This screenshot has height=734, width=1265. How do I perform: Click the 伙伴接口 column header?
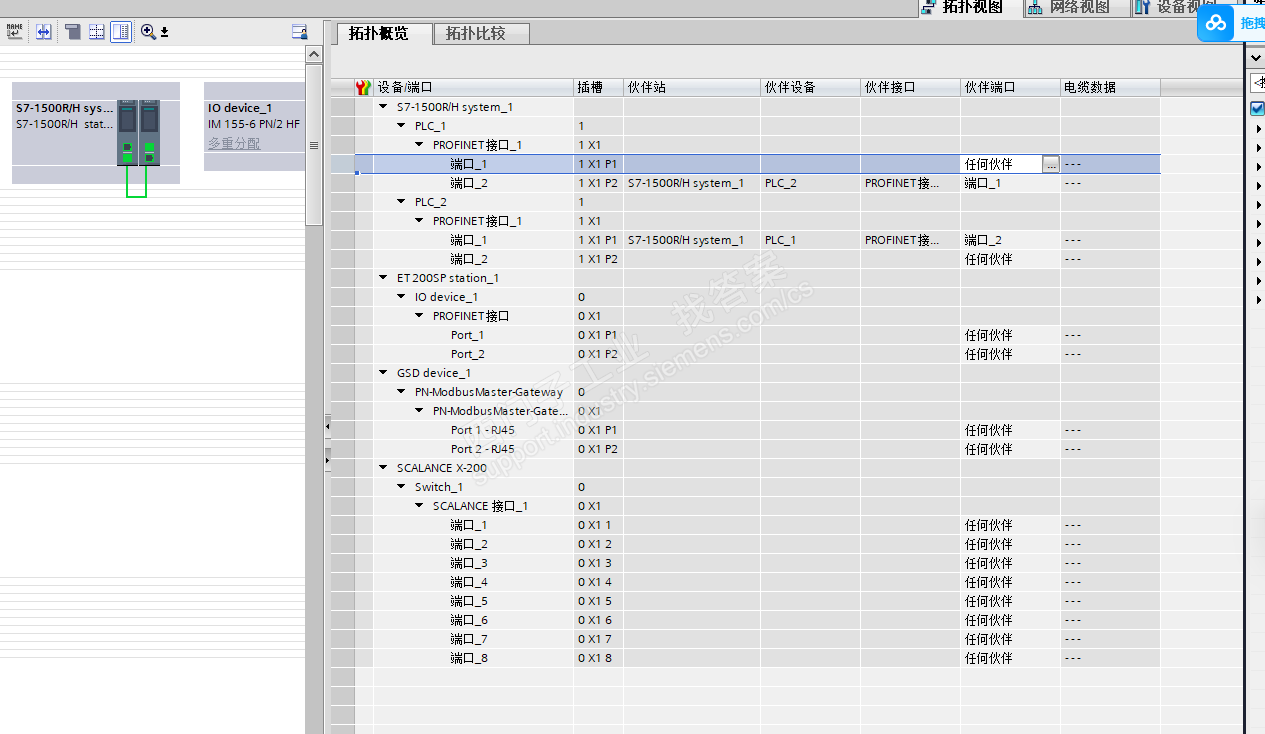[911, 88]
